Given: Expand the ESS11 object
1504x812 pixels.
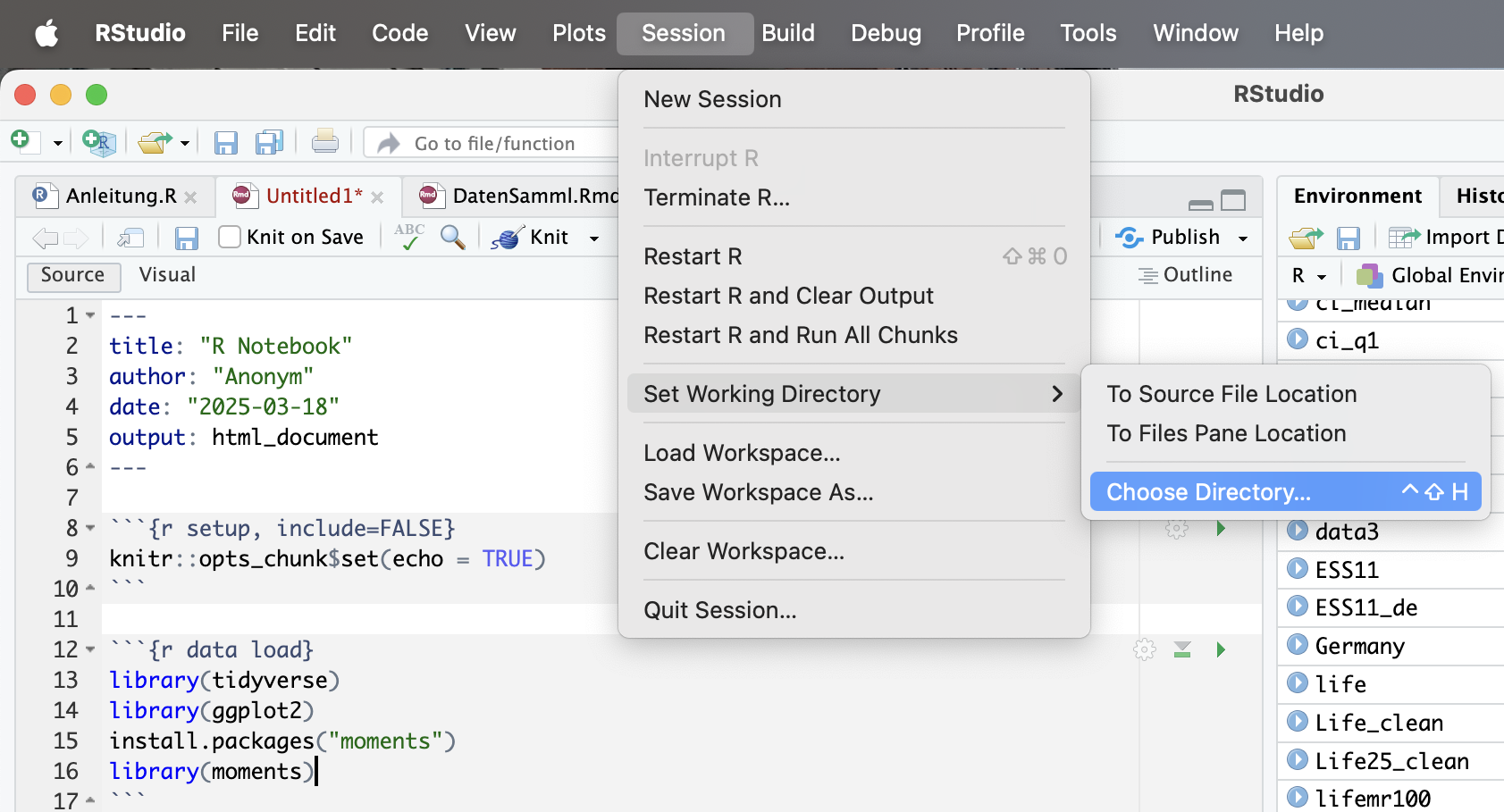Looking at the screenshot, I should point(1298,568).
